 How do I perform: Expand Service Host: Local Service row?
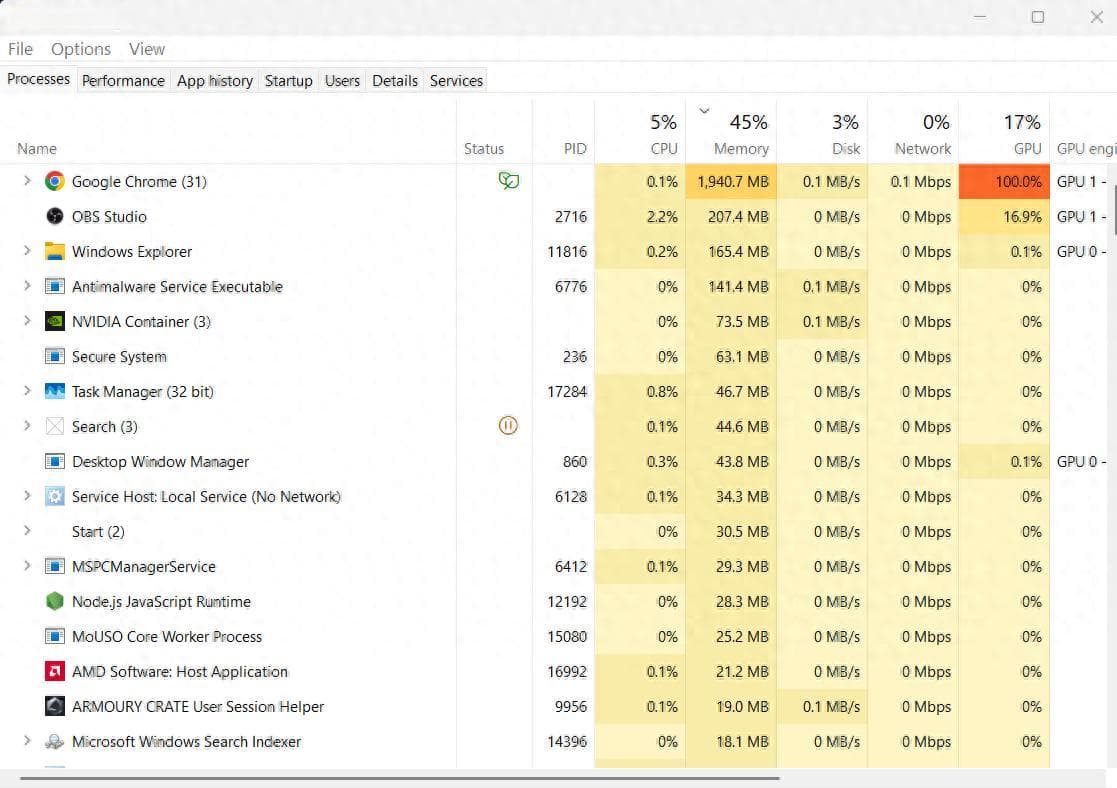click(x=27, y=495)
